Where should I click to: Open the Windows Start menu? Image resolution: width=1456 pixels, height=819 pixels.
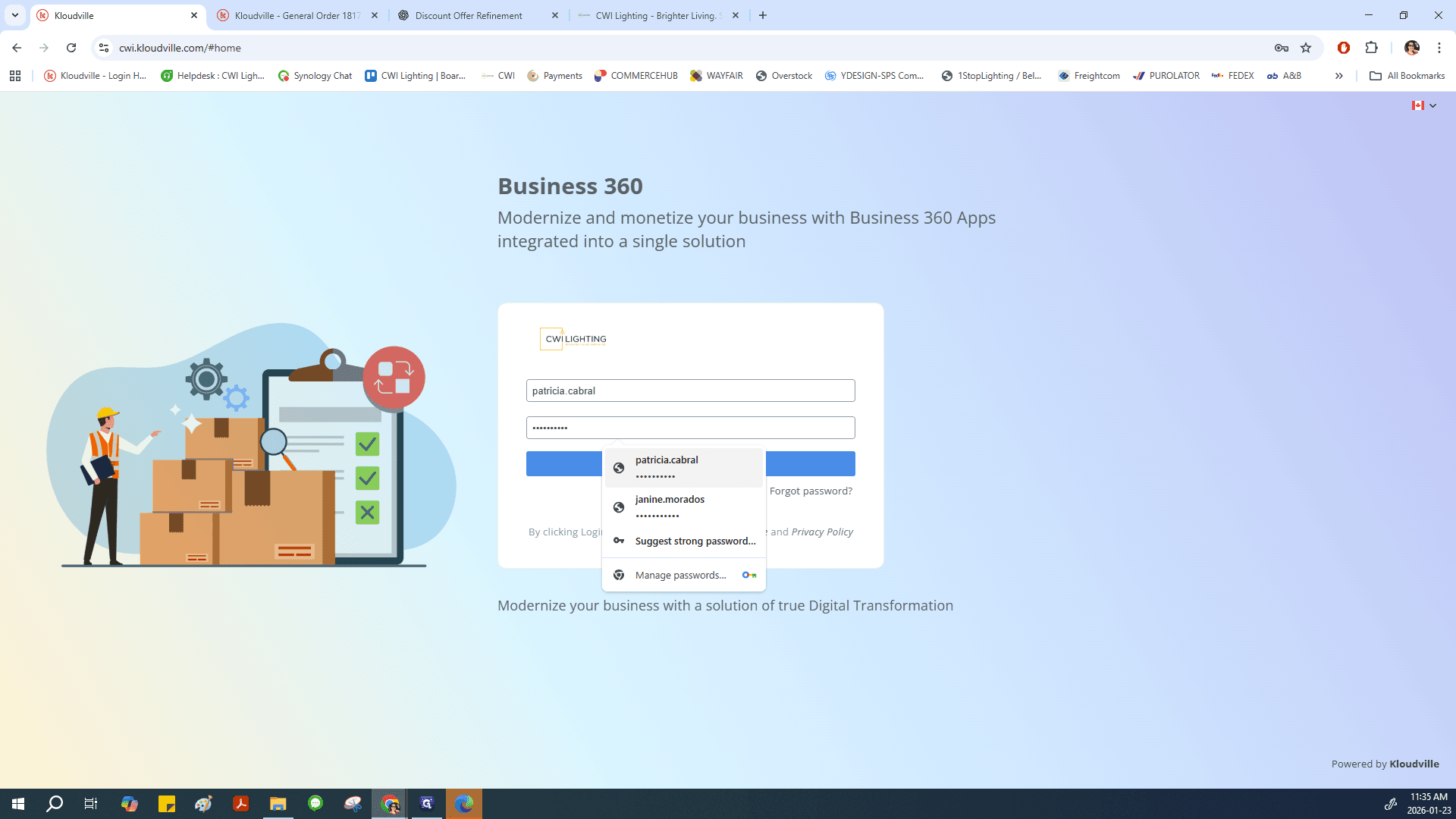pyautogui.click(x=18, y=804)
